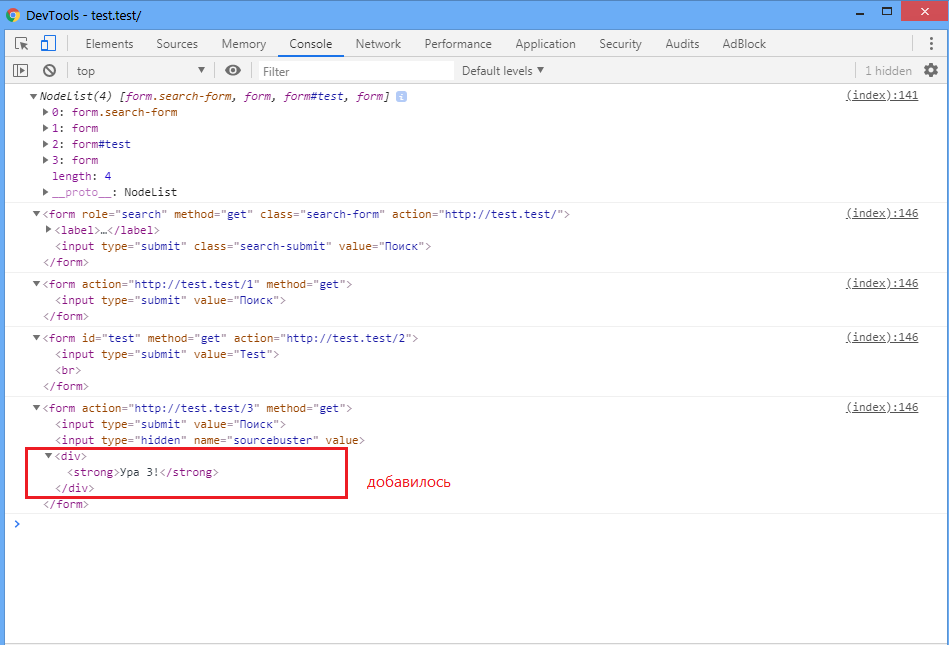949x645 pixels.
Task: Click the Chrome icon in title bar
Action: [13, 15]
